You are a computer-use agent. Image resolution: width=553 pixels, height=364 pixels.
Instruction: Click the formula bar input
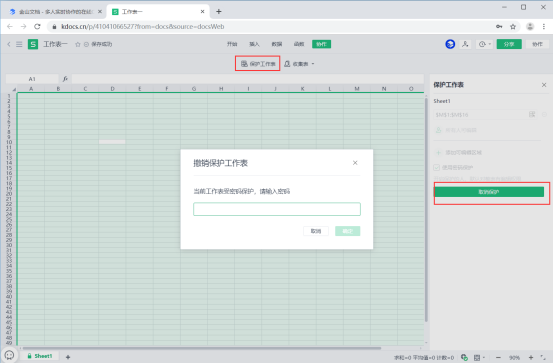pyautogui.click(x=247, y=79)
